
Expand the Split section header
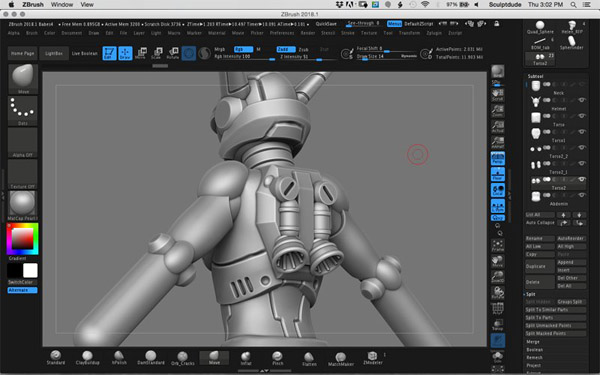[x=530, y=294]
